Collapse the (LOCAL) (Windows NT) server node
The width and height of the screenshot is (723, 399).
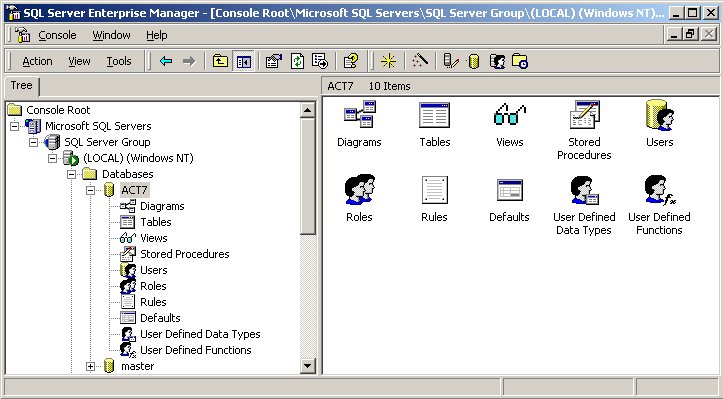pyautogui.click(x=53, y=158)
